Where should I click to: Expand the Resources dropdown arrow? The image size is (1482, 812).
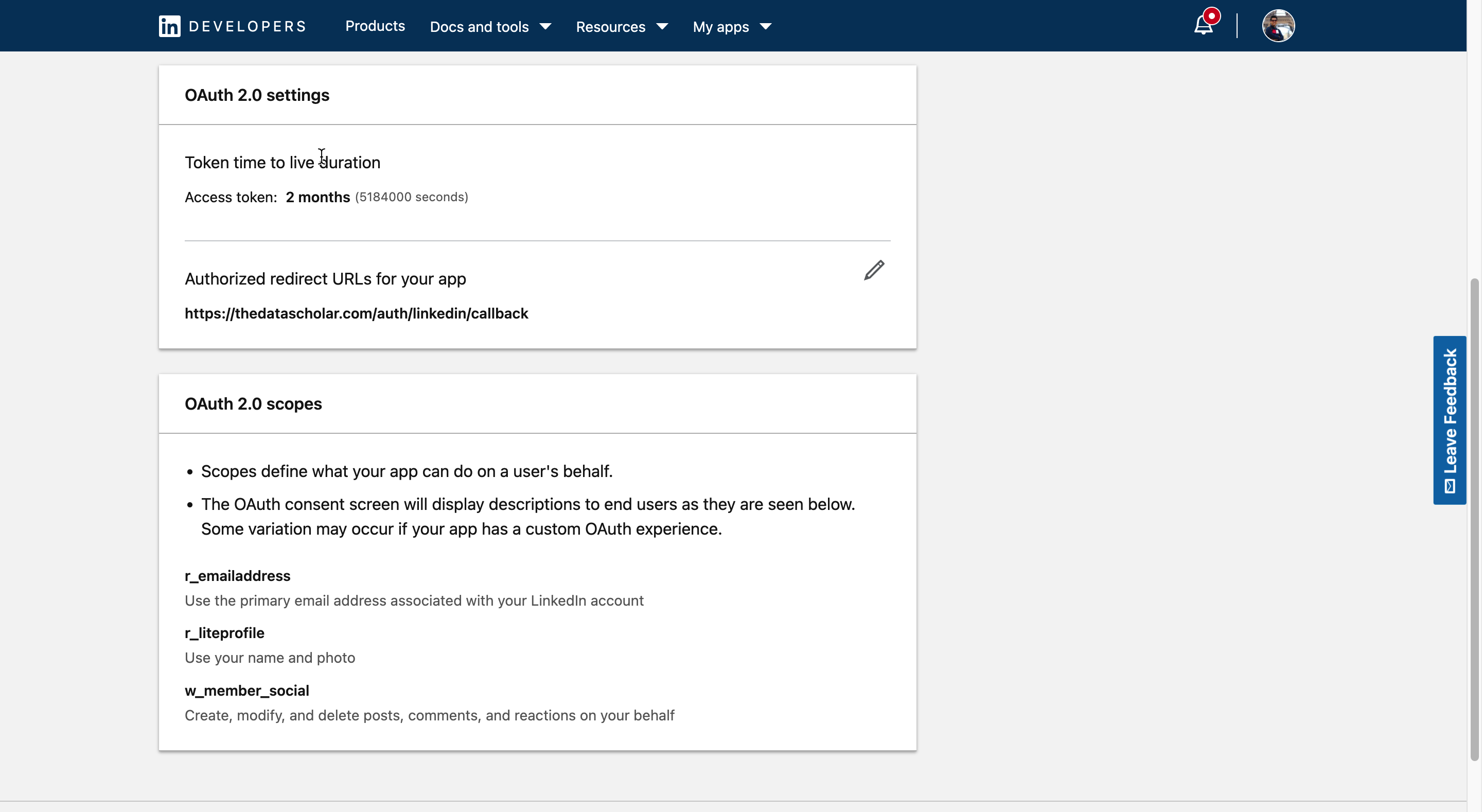pos(662,26)
